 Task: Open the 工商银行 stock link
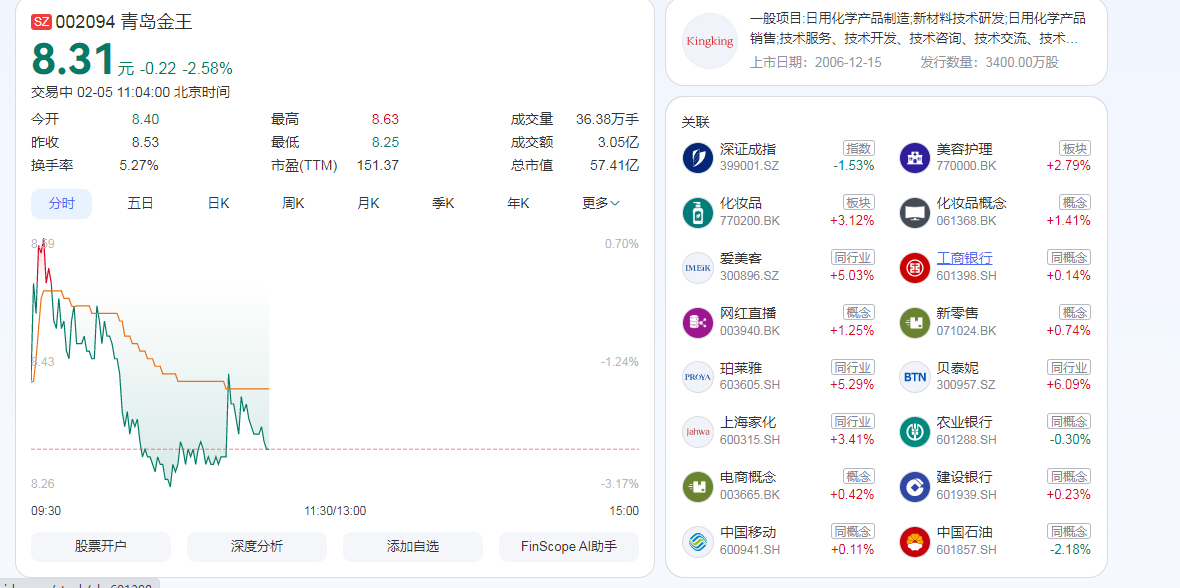[964, 258]
